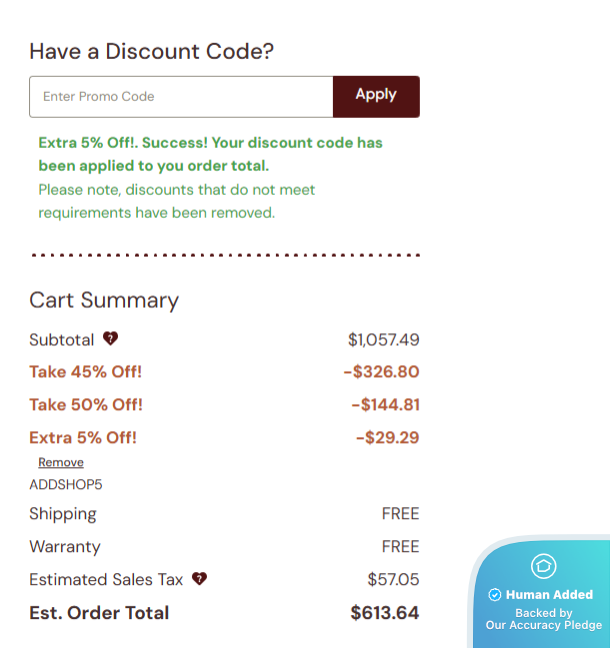The width and height of the screenshot is (610, 648).
Task: Click the house icon in Human Added badge
Action: click(543, 567)
